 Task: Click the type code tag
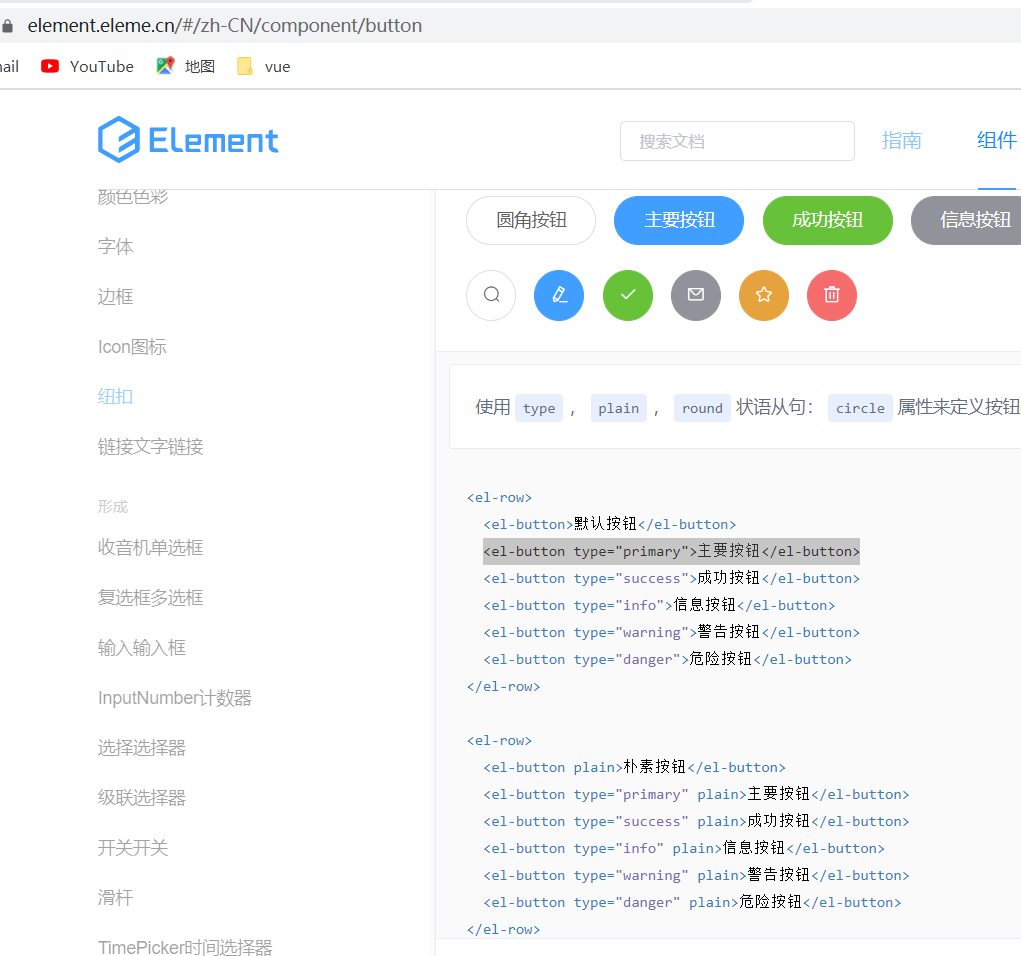(x=538, y=408)
